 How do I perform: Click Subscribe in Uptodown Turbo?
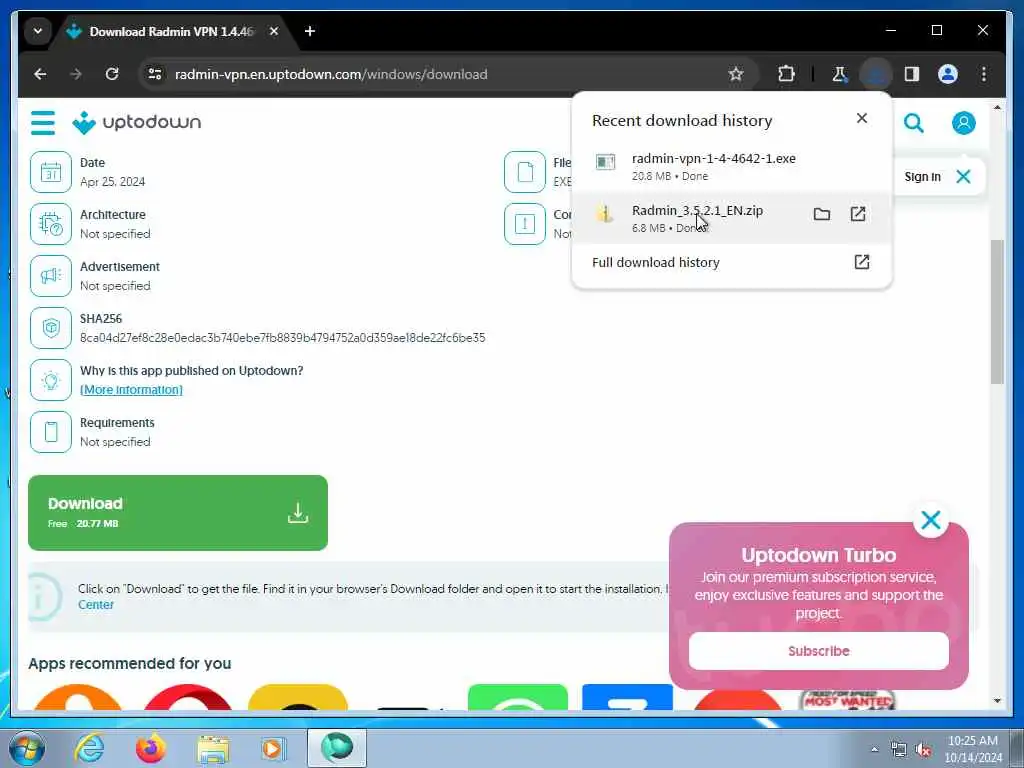(x=819, y=651)
